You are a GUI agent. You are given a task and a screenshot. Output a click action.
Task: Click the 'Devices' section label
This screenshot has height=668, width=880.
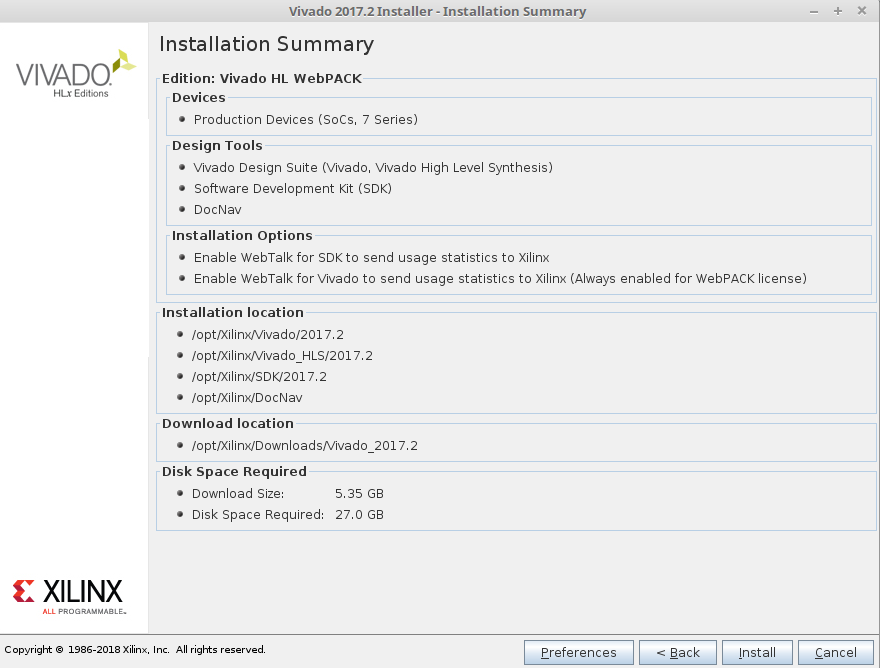point(199,98)
